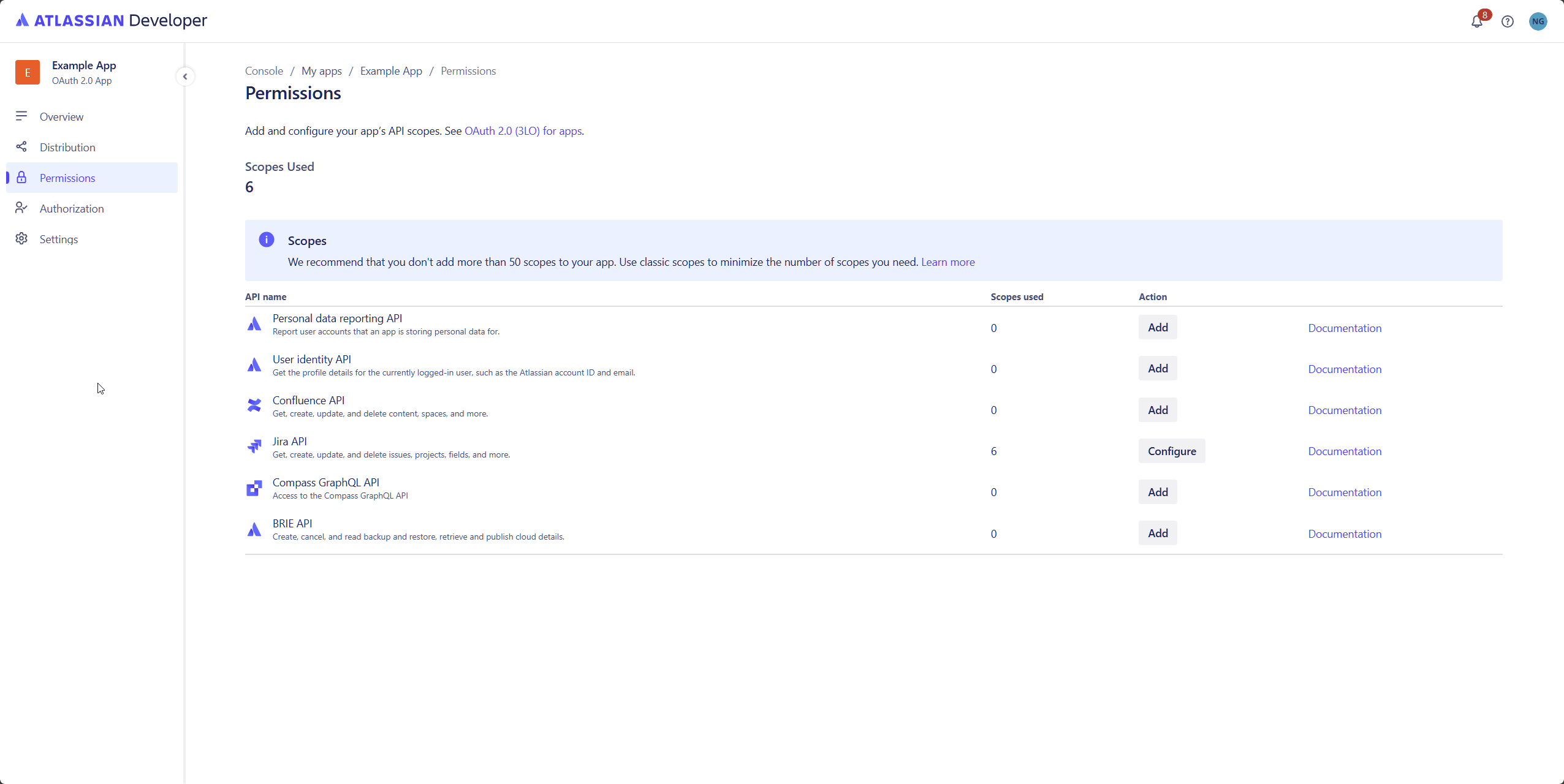The height and width of the screenshot is (784, 1564).
Task: Click Configure for Jira API
Action: pyautogui.click(x=1171, y=451)
